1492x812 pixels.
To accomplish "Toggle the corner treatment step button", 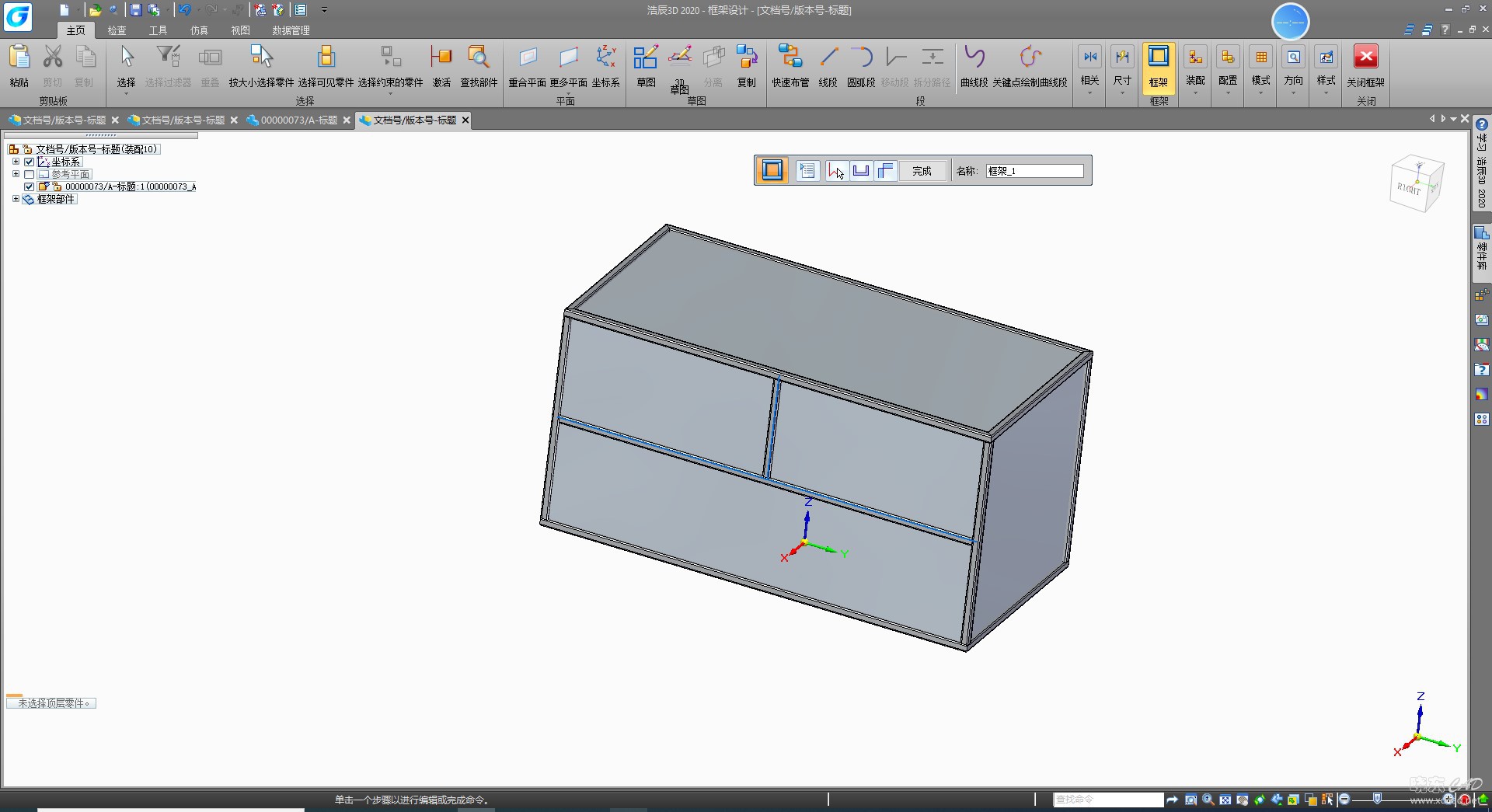I will [886, 171].
